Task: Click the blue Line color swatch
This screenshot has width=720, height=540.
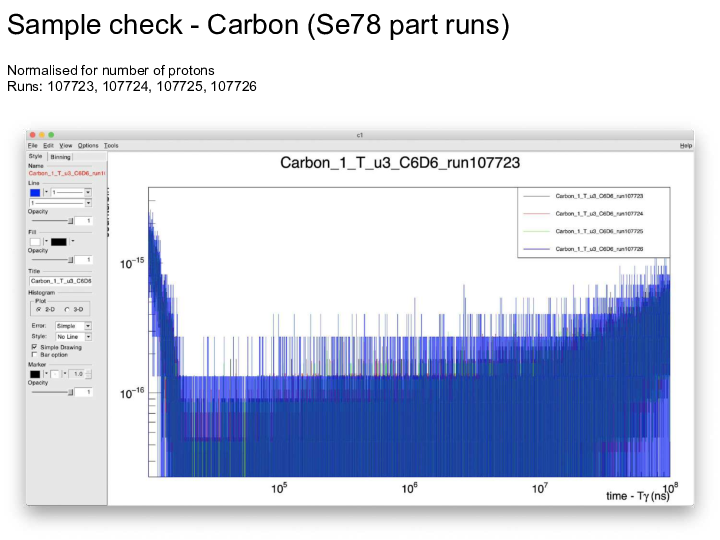Action: (x=35, y=192)
